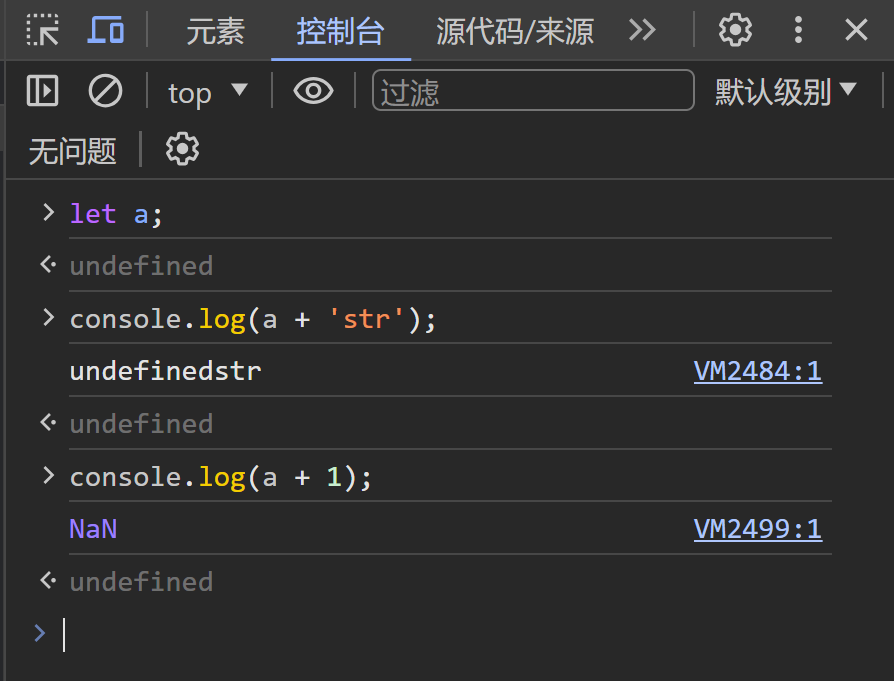Switch to the 元素 tab

click(216, 31)
